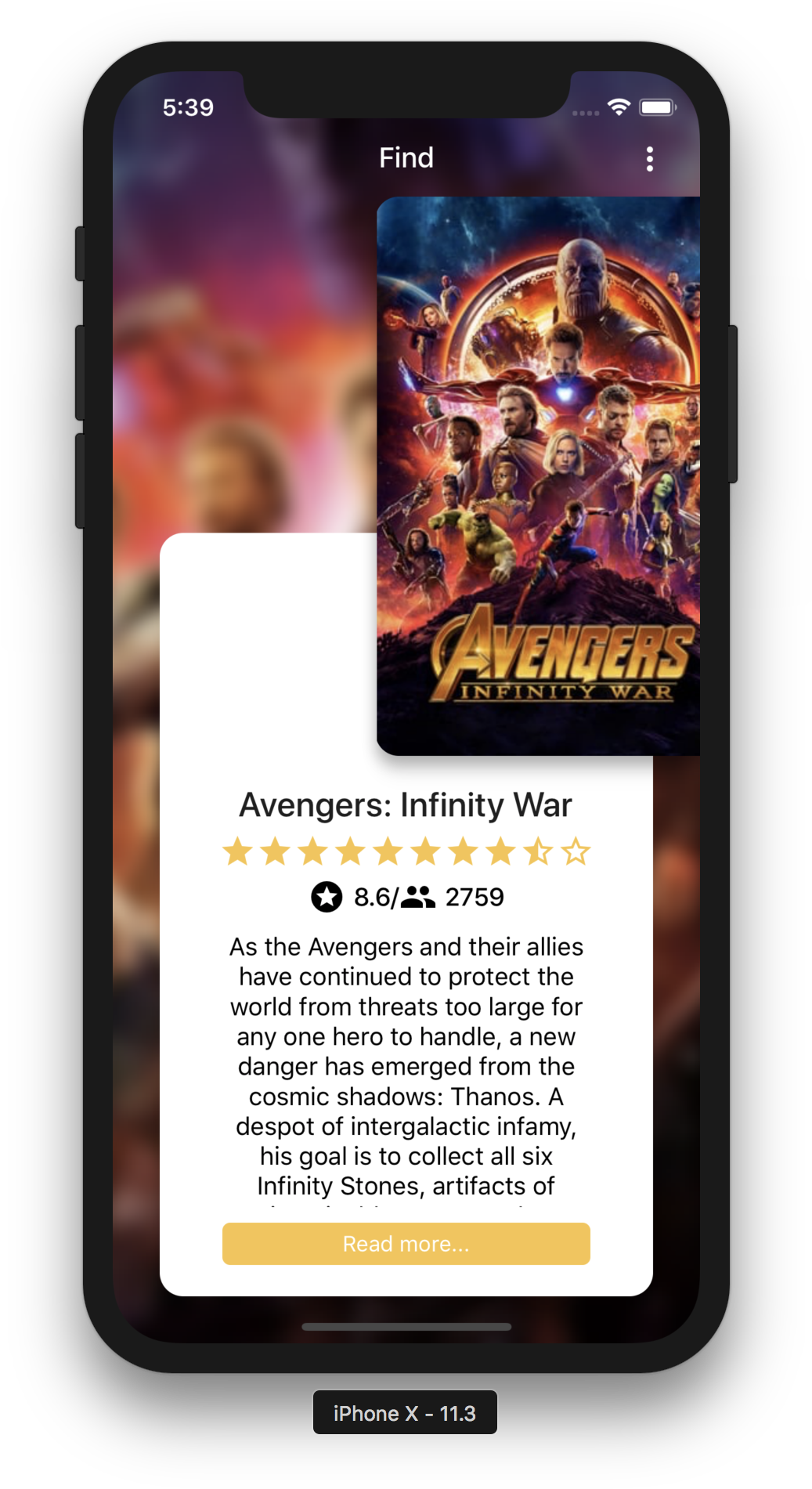Open the three-dot overflow menu
The image size is (812, 1489).
click(649, 159)
